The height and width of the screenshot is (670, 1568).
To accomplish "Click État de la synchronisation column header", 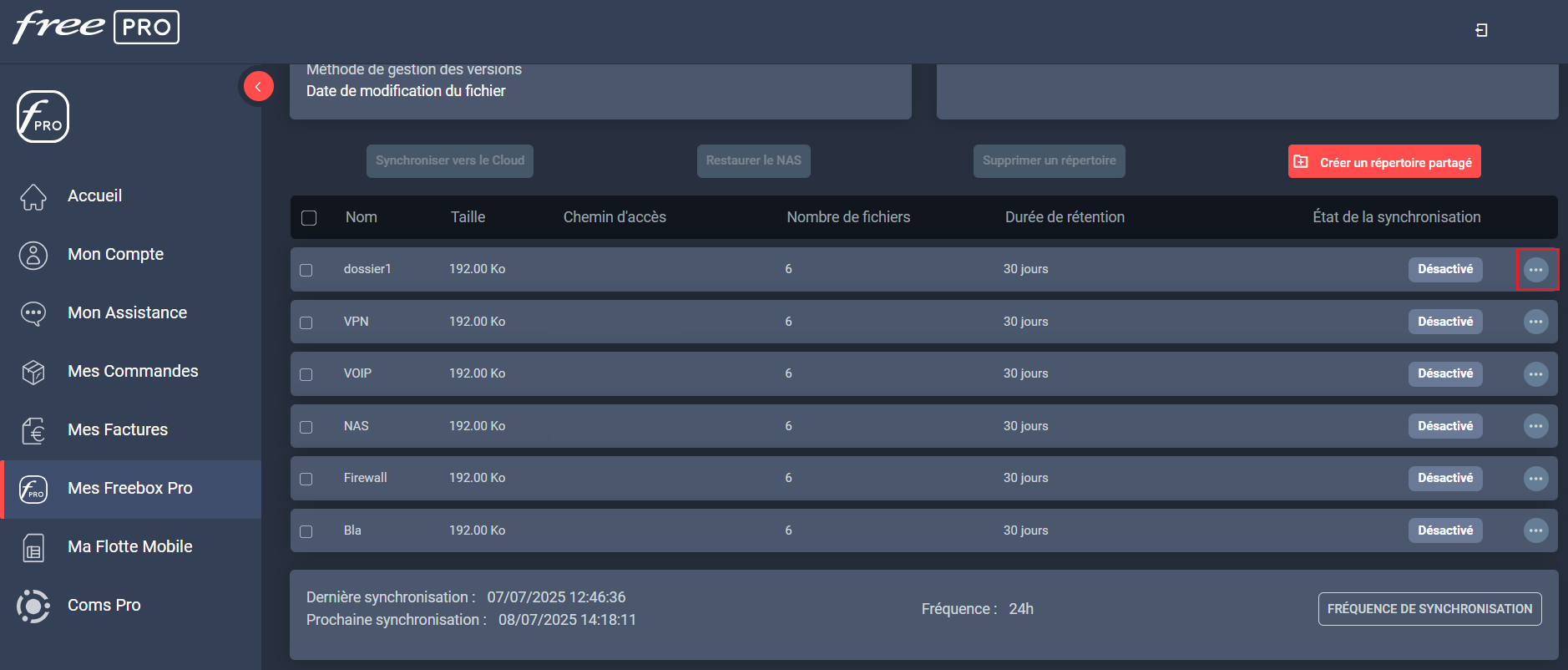I will tap(1397, 217).
